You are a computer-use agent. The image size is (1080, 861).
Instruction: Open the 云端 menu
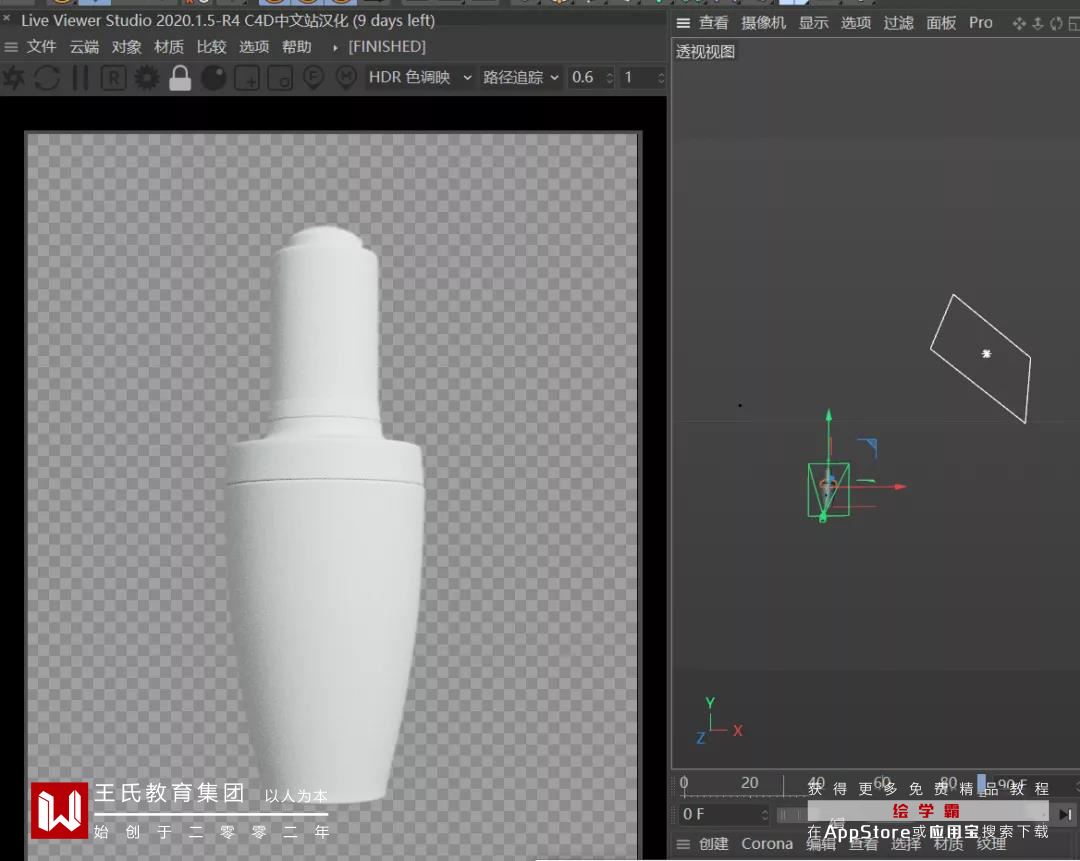click(x=84, y=47)
